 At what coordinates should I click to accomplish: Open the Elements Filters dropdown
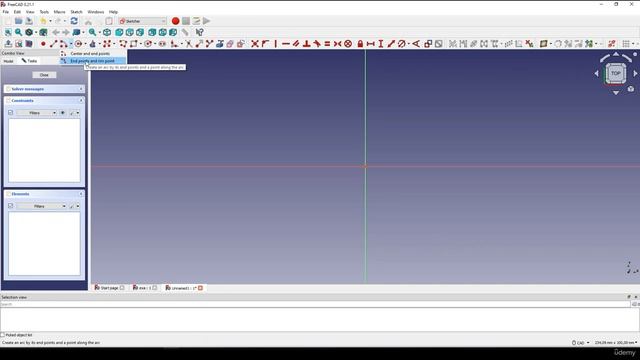point(41,206)
